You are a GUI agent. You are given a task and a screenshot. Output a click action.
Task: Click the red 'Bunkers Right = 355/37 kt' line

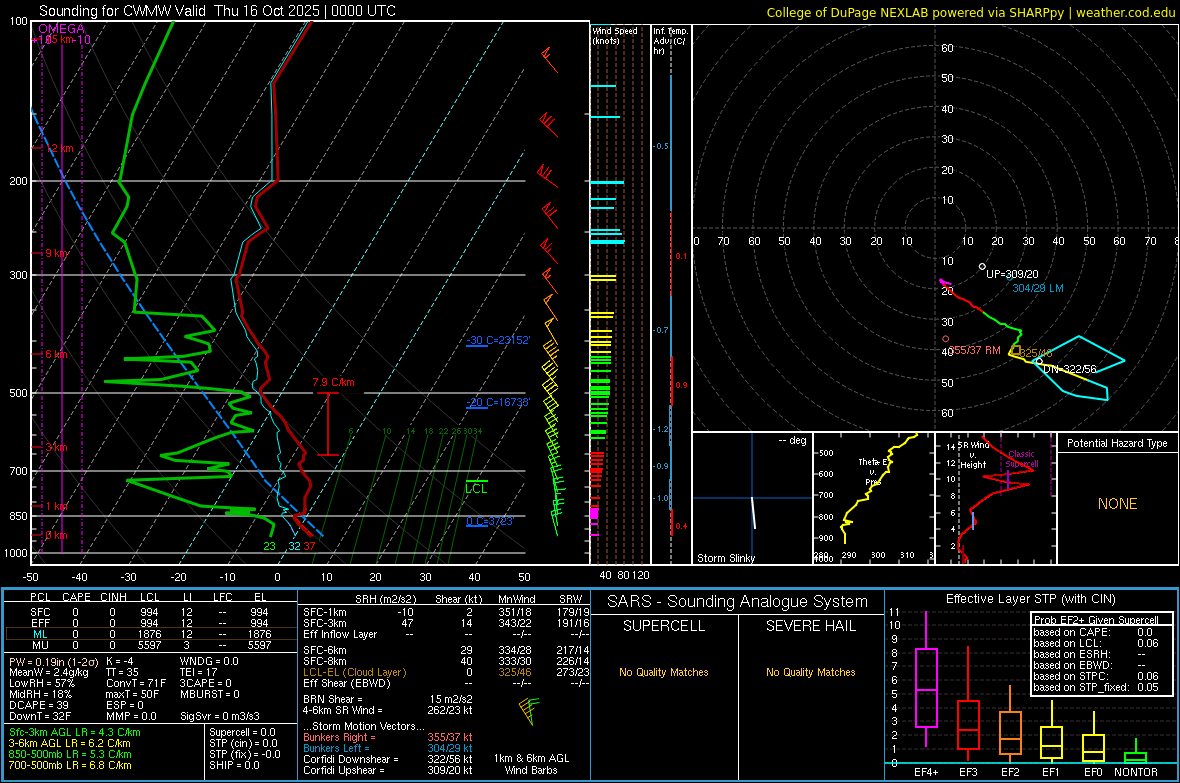coord(388,737)
